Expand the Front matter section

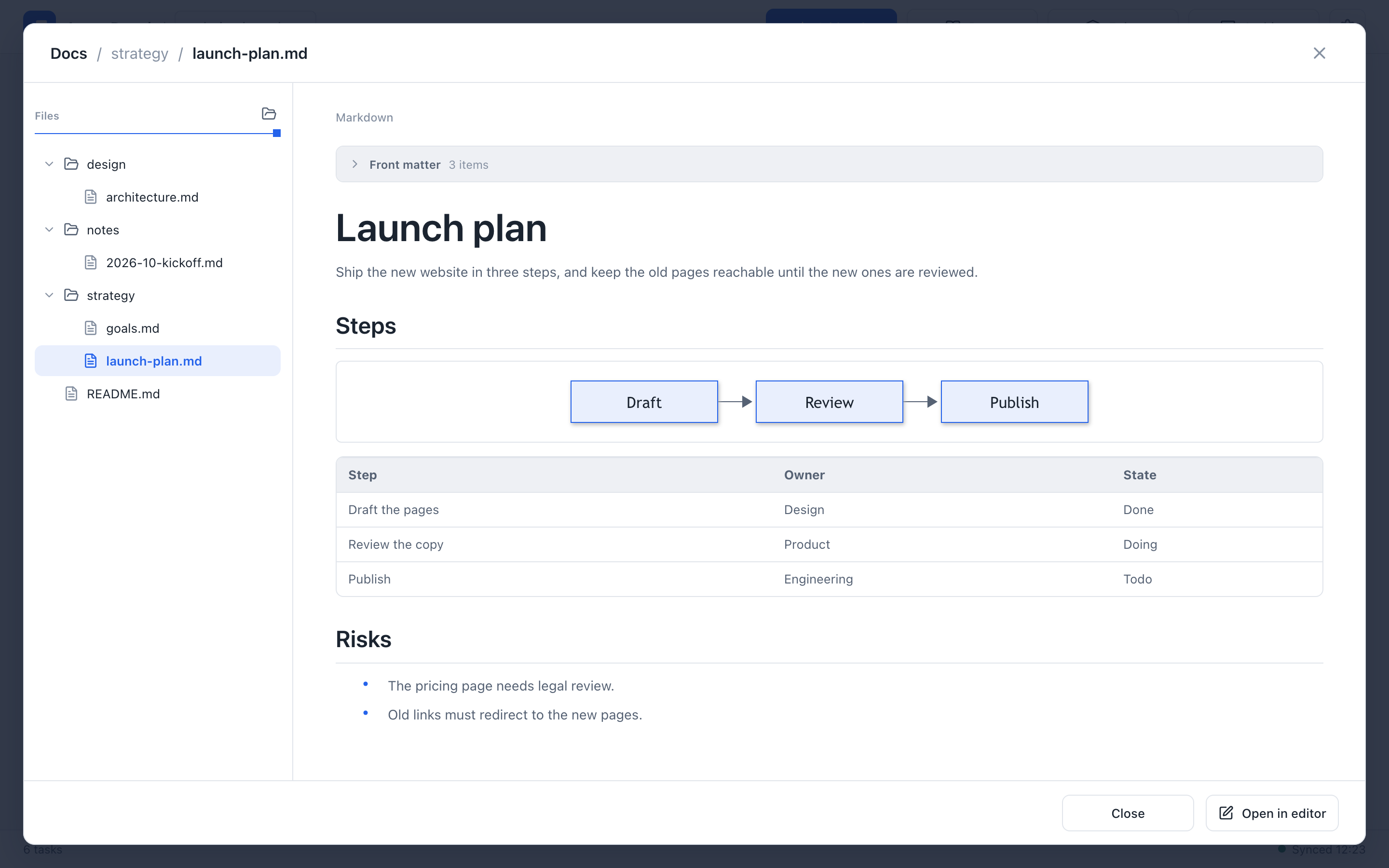click(x=830, y=164)
